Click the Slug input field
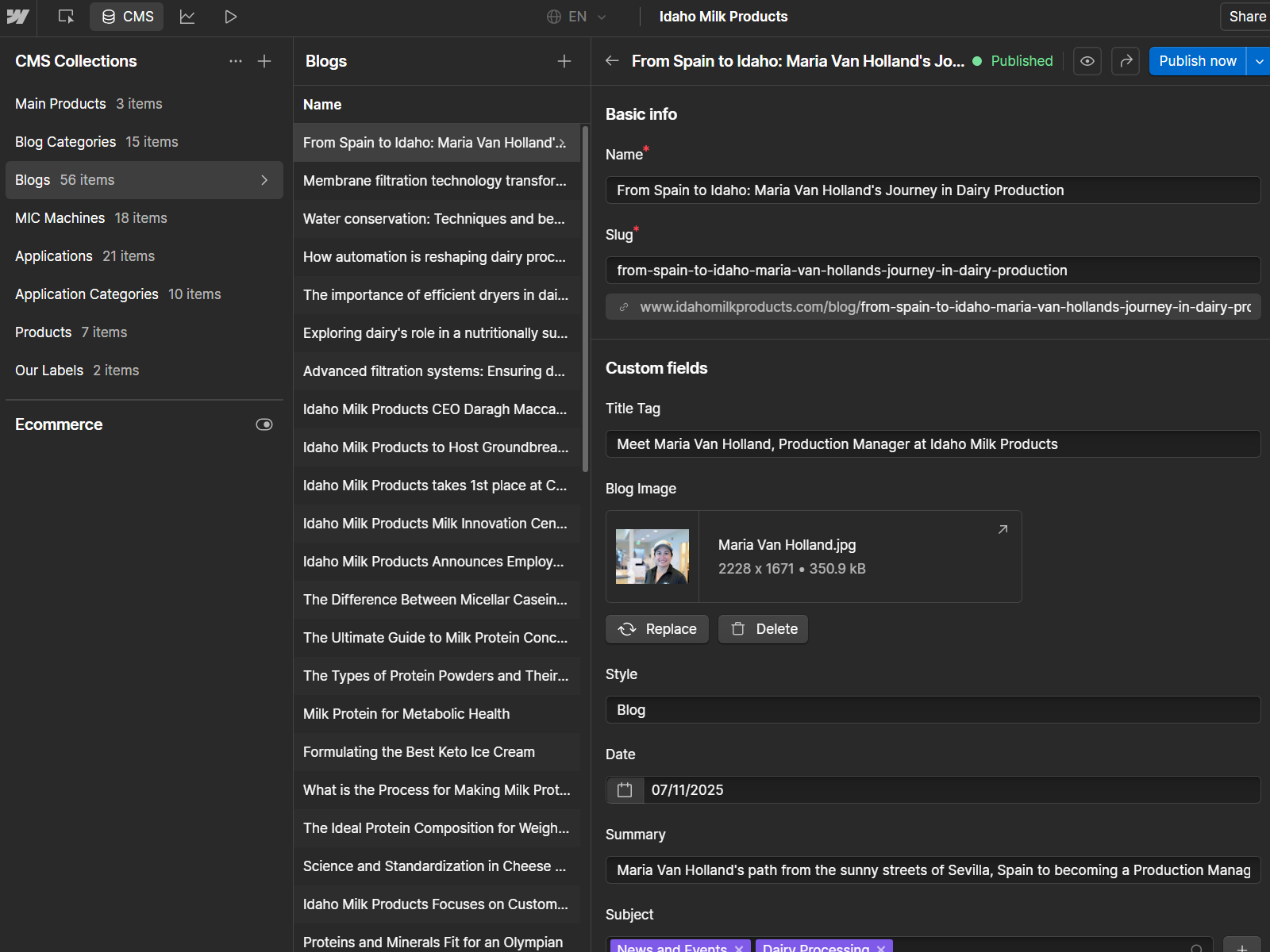1270x952 pixels. coord(933,271)
